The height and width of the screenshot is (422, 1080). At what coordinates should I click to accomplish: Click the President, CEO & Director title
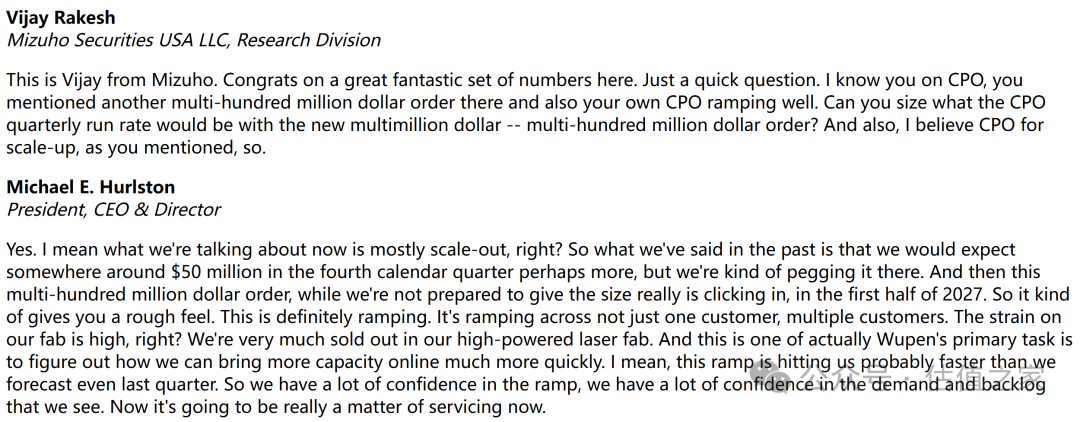point(113,210)
